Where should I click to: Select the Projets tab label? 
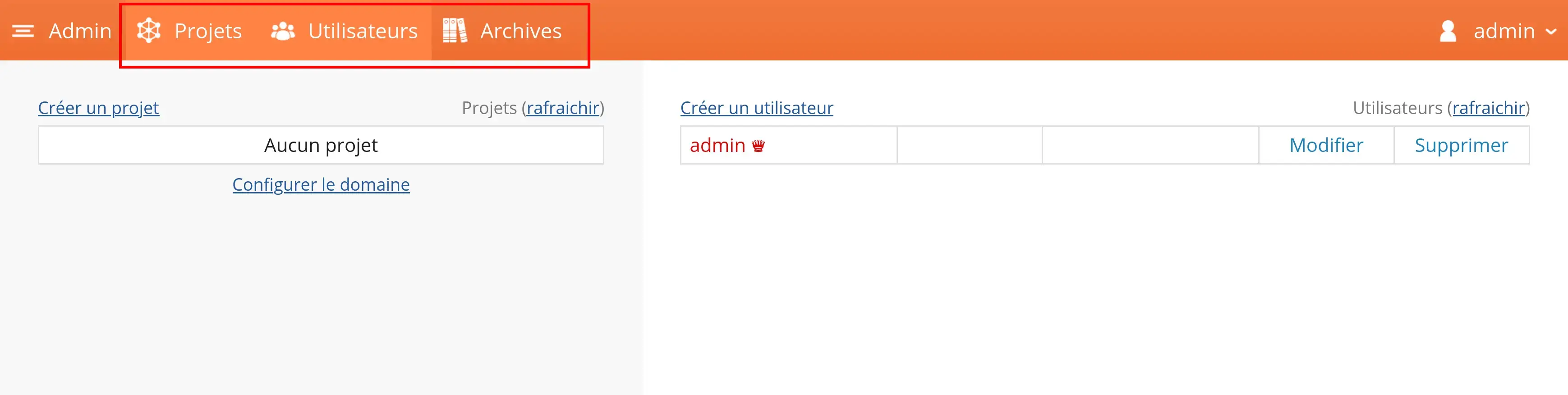click(208, 31)
